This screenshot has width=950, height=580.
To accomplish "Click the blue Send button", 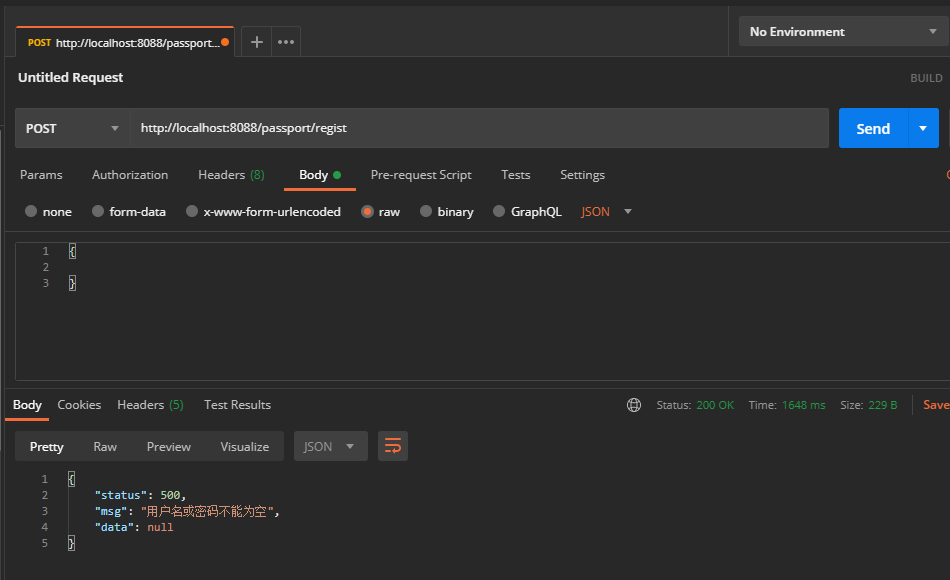I will point(873,128).
